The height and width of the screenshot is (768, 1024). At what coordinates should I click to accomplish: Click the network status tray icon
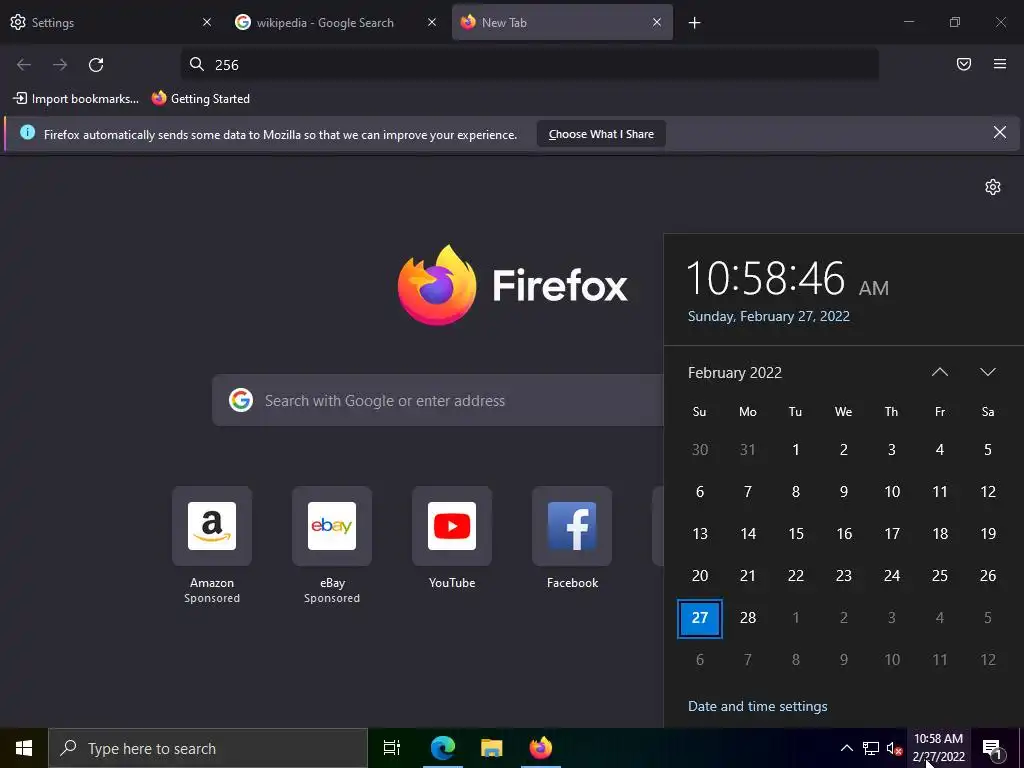pyautogui.click(x=871, y=748)
